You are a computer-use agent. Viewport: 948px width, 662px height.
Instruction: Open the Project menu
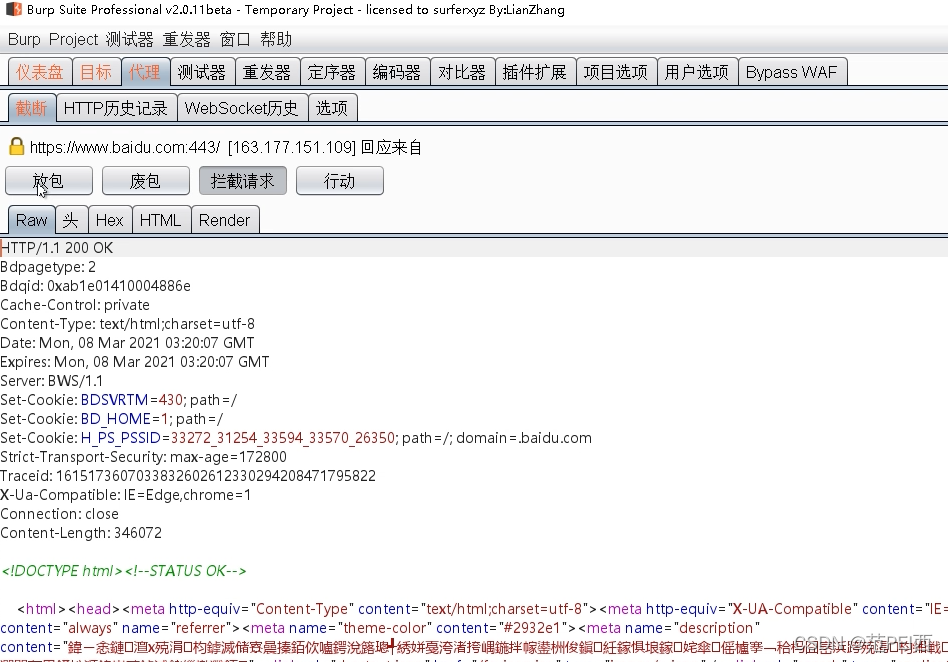(73, 39)
